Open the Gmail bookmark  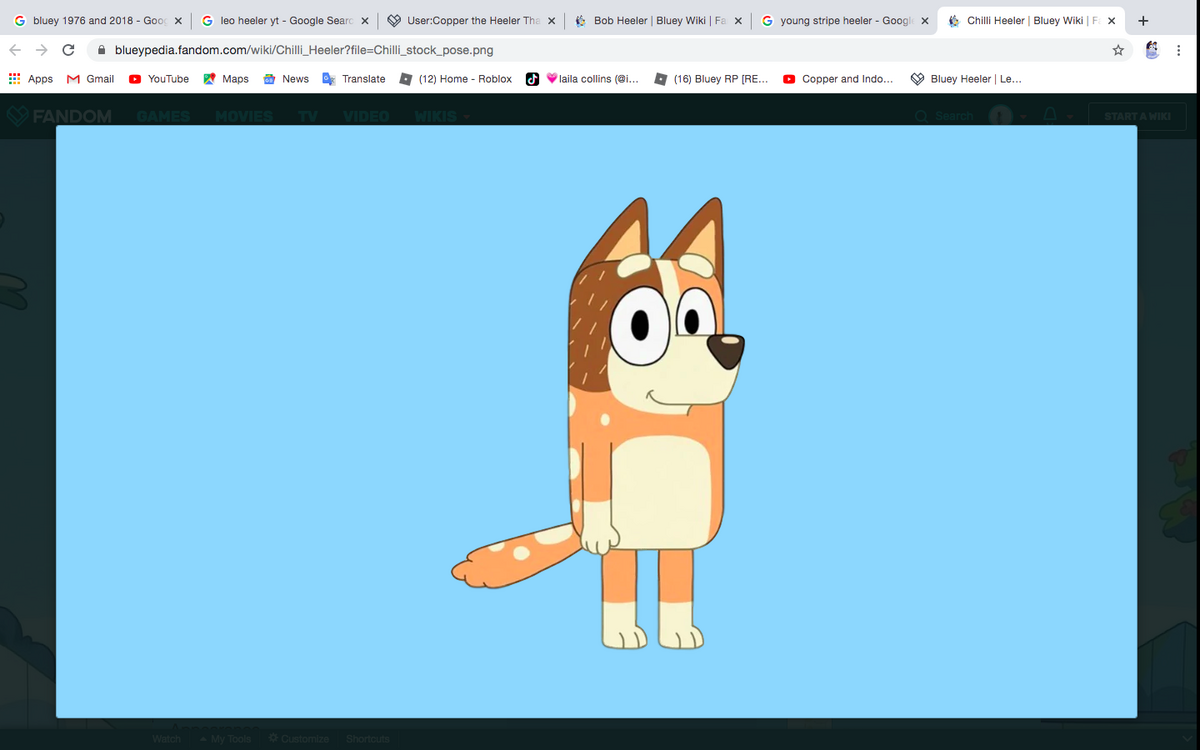[x=90, y=79]
